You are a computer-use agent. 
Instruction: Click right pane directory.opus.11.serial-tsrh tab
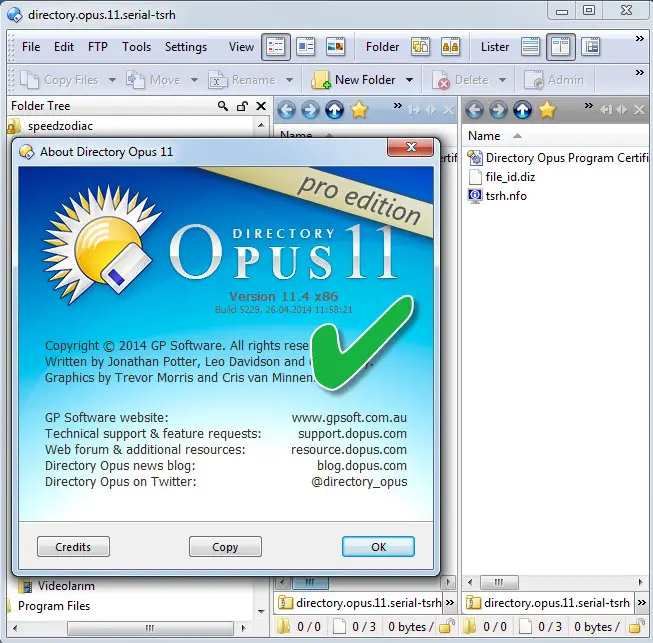548,603
